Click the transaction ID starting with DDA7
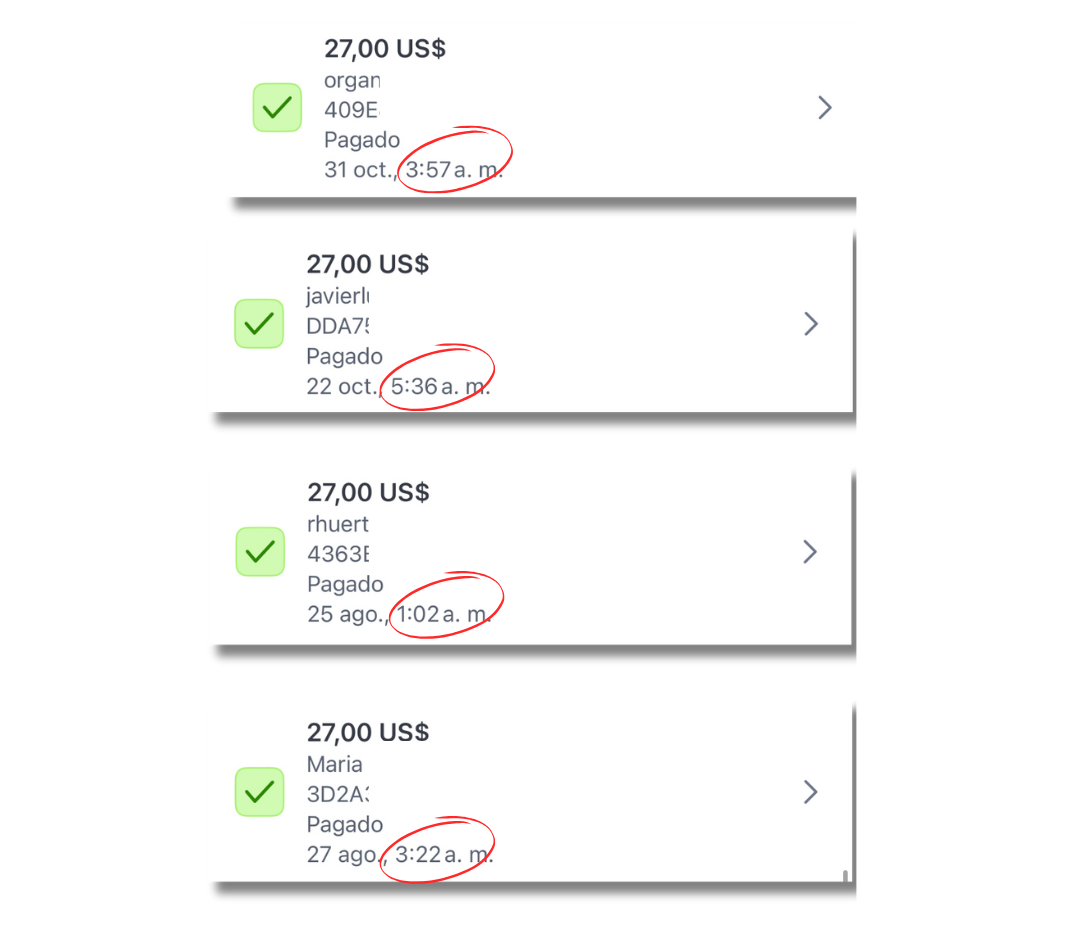 (339, 326)
